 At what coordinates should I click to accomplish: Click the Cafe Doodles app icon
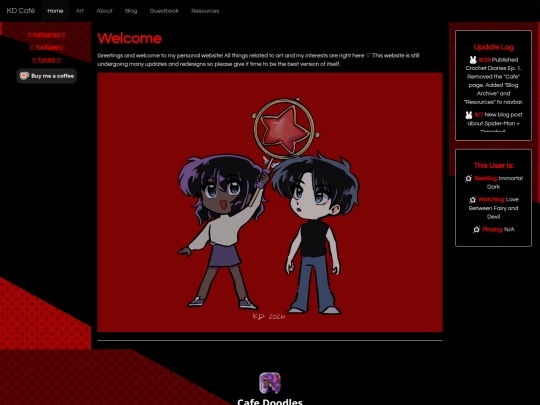pos(270,383)
